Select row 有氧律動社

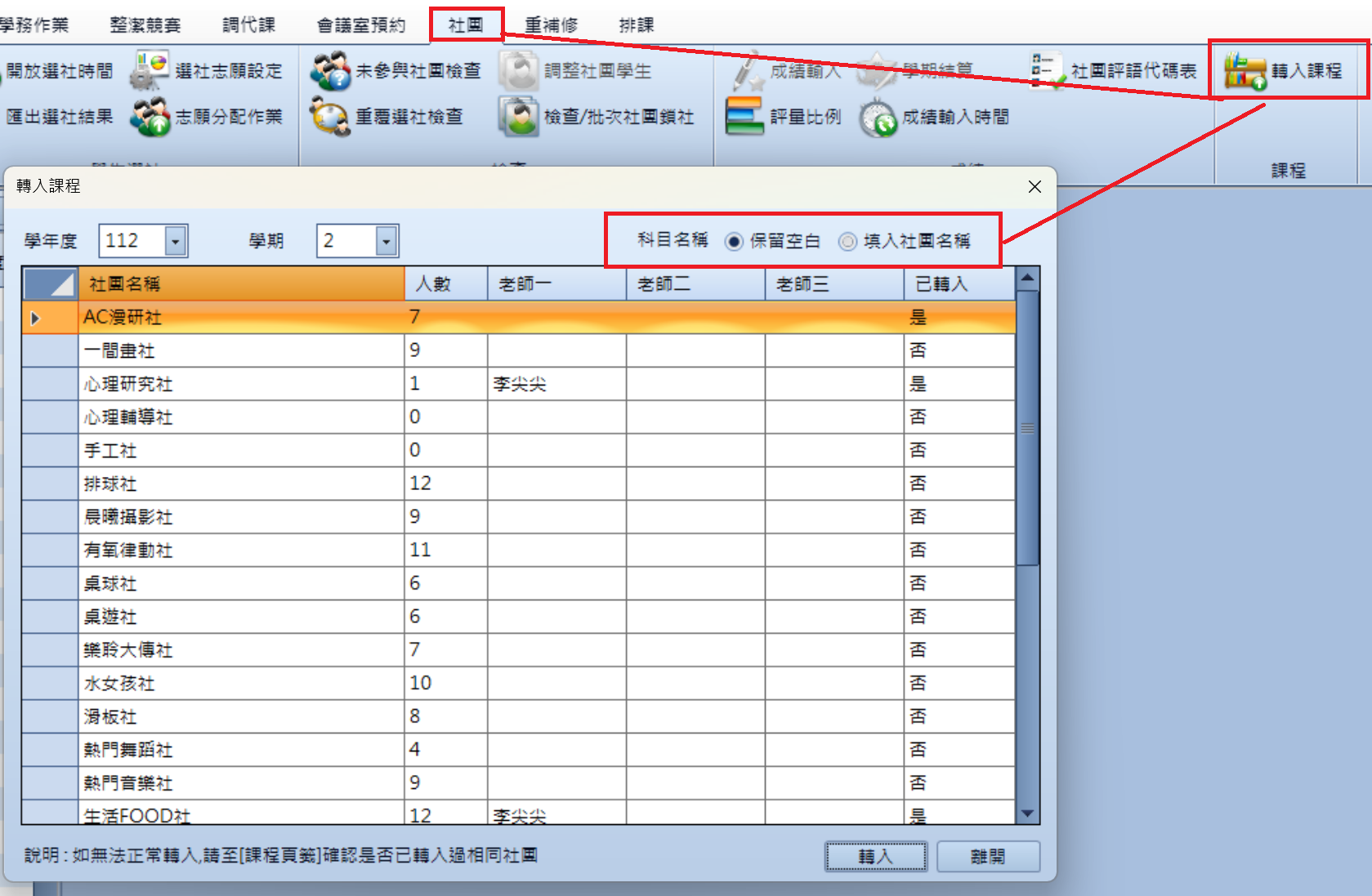click(519, 550)
